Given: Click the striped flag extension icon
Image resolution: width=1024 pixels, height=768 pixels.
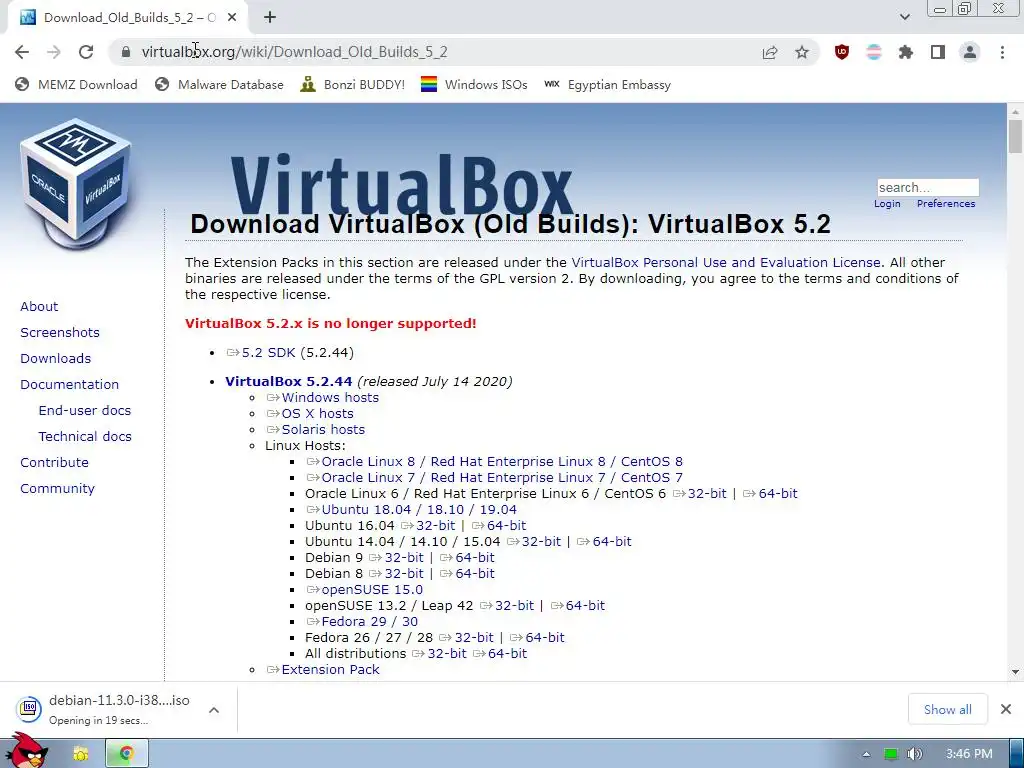Looking at the screenshot, I should 874,52.
